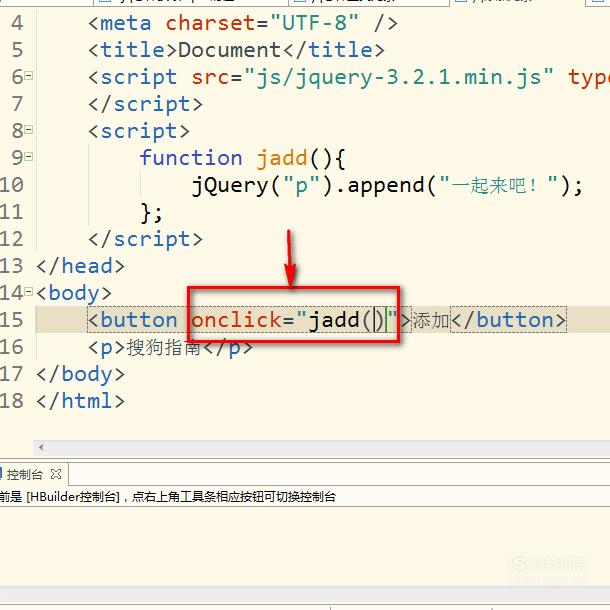
Task: Click the jQuery call on line 10
Action: coord(230,186)
